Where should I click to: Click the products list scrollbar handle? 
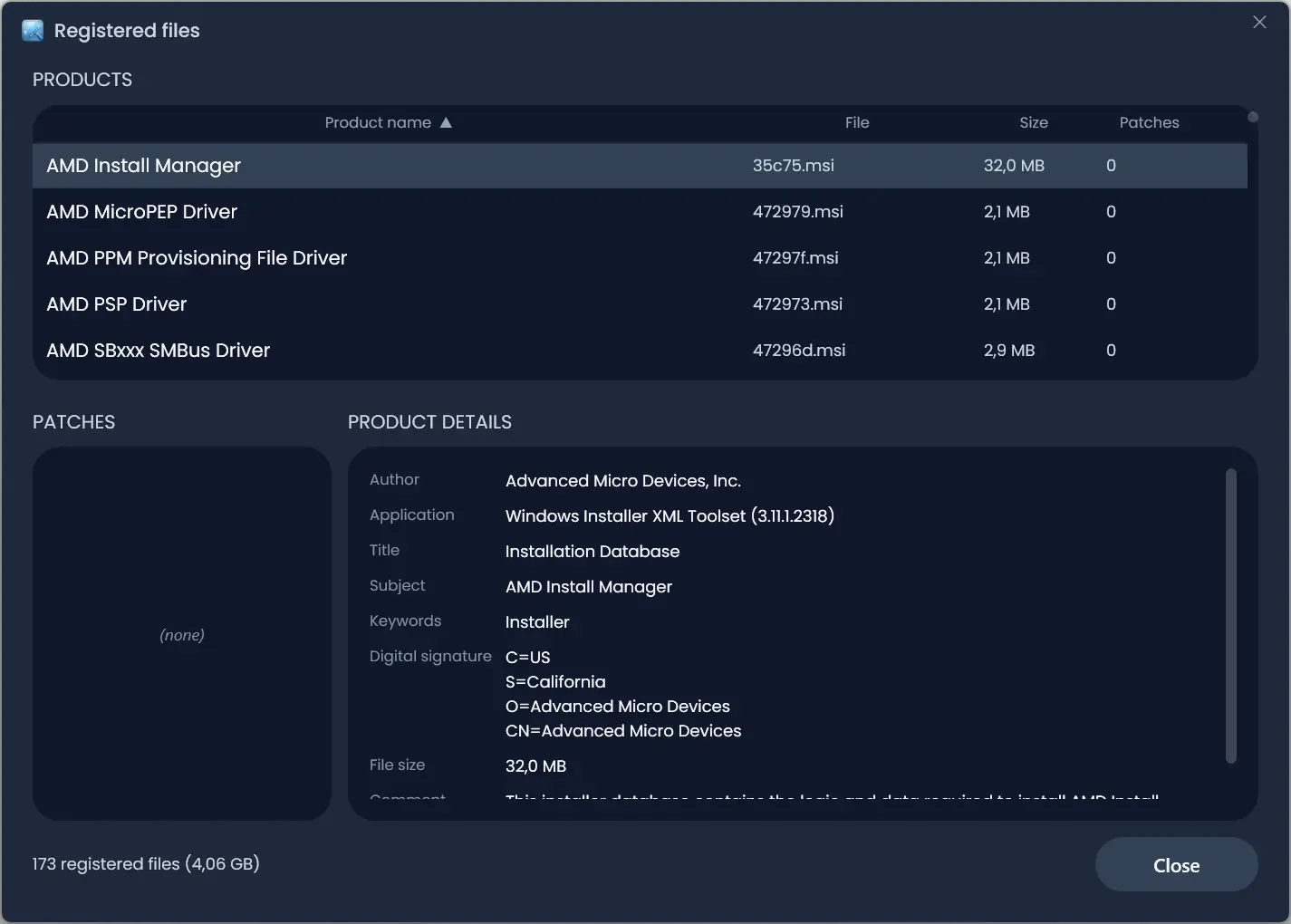click(1253, 117)
